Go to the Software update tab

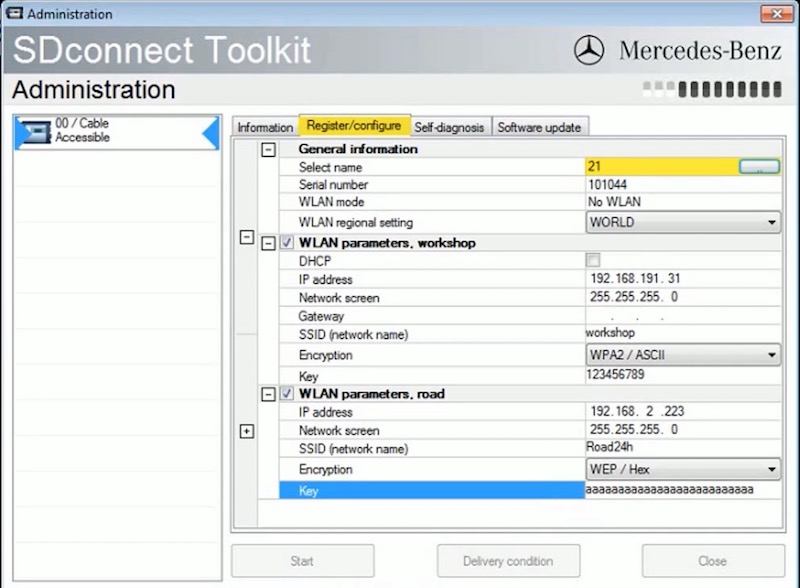pos(538,127)
